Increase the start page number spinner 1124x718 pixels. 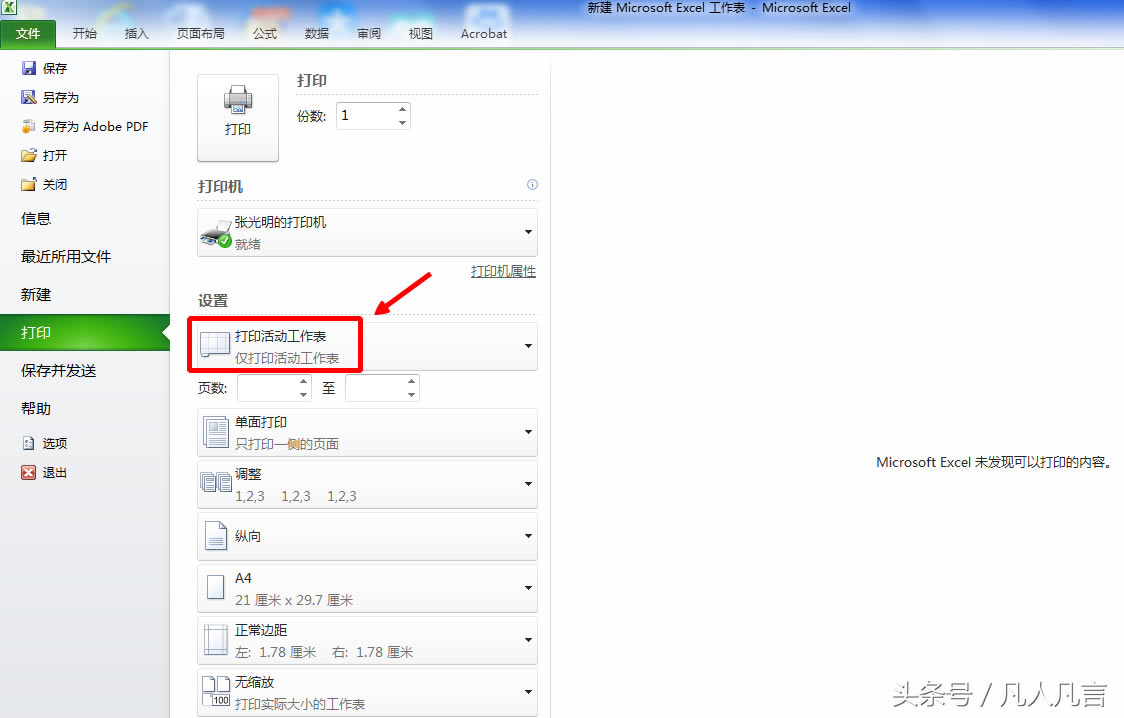[x=304, y=381]
